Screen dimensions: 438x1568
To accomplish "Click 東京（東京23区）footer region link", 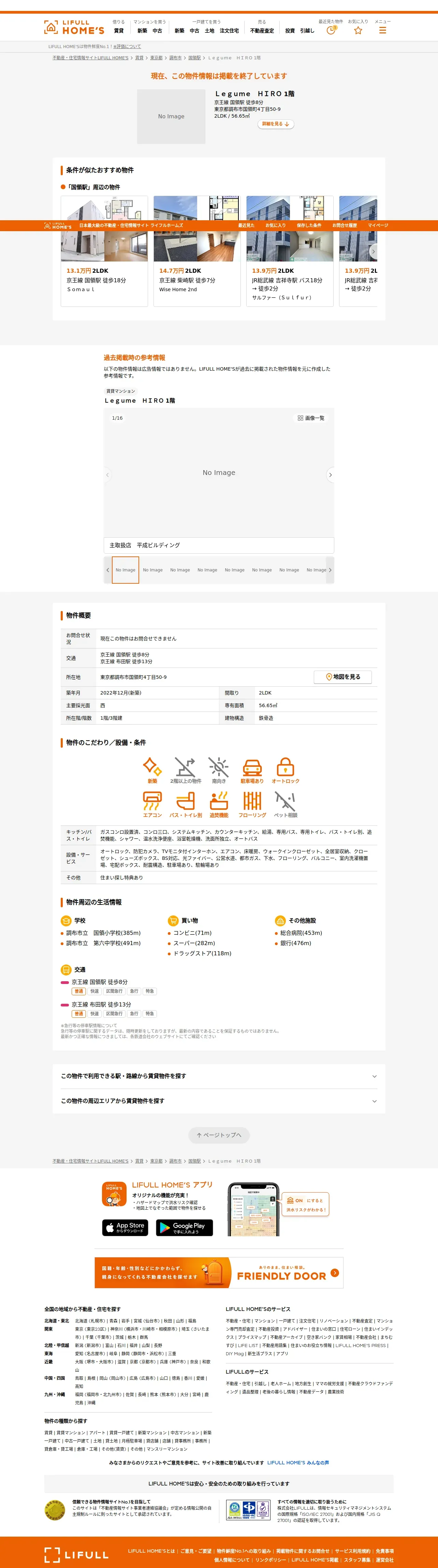I will (x=91, y=1329).
